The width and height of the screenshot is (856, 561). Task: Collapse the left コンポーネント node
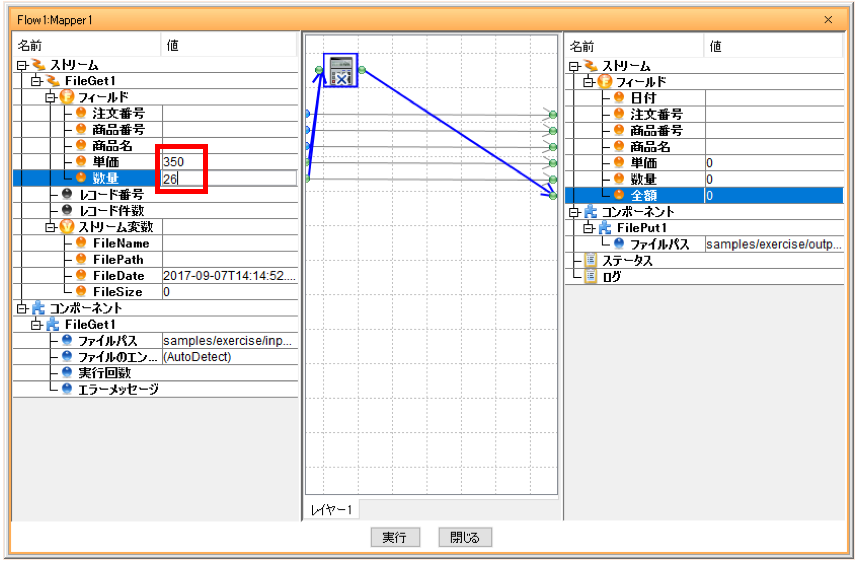point(22,308)
